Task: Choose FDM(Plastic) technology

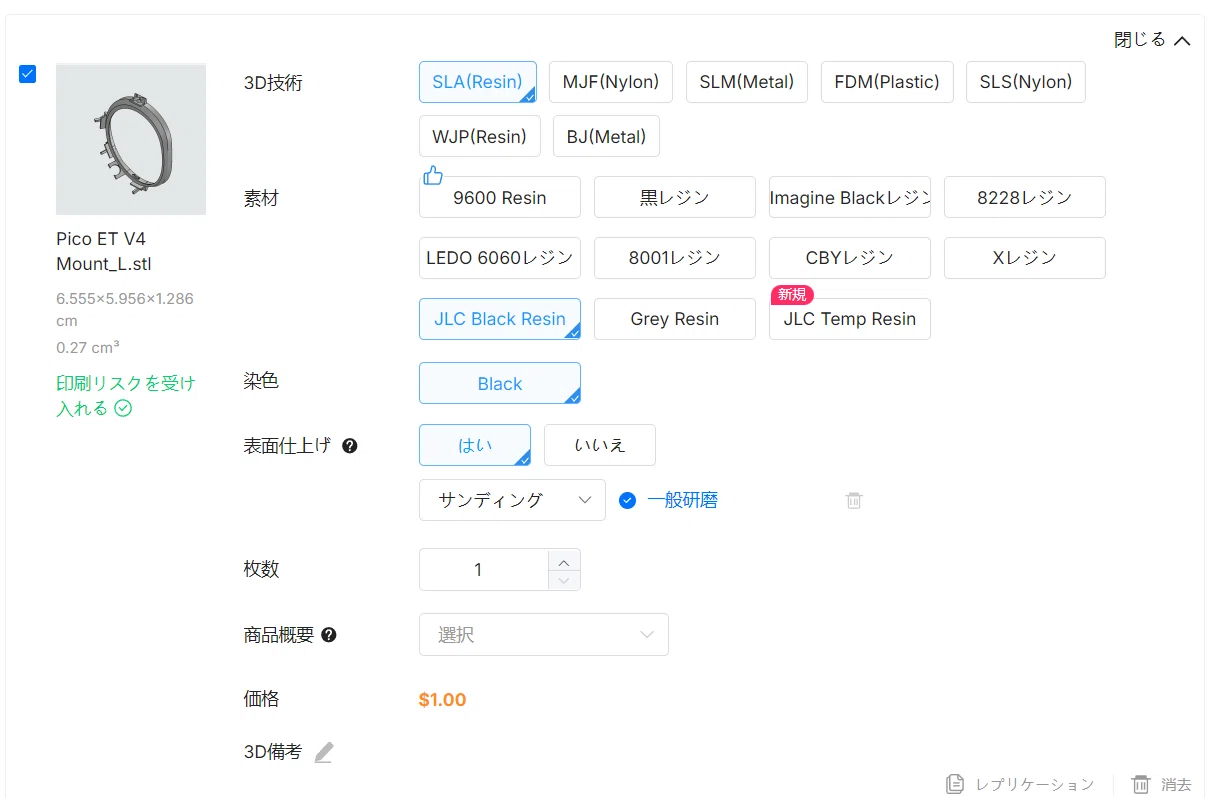Action: [x=887, y=82]
